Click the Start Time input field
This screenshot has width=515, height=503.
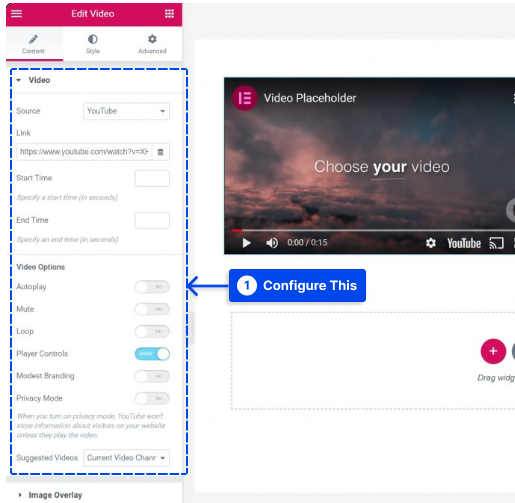[x=152, y=178]
